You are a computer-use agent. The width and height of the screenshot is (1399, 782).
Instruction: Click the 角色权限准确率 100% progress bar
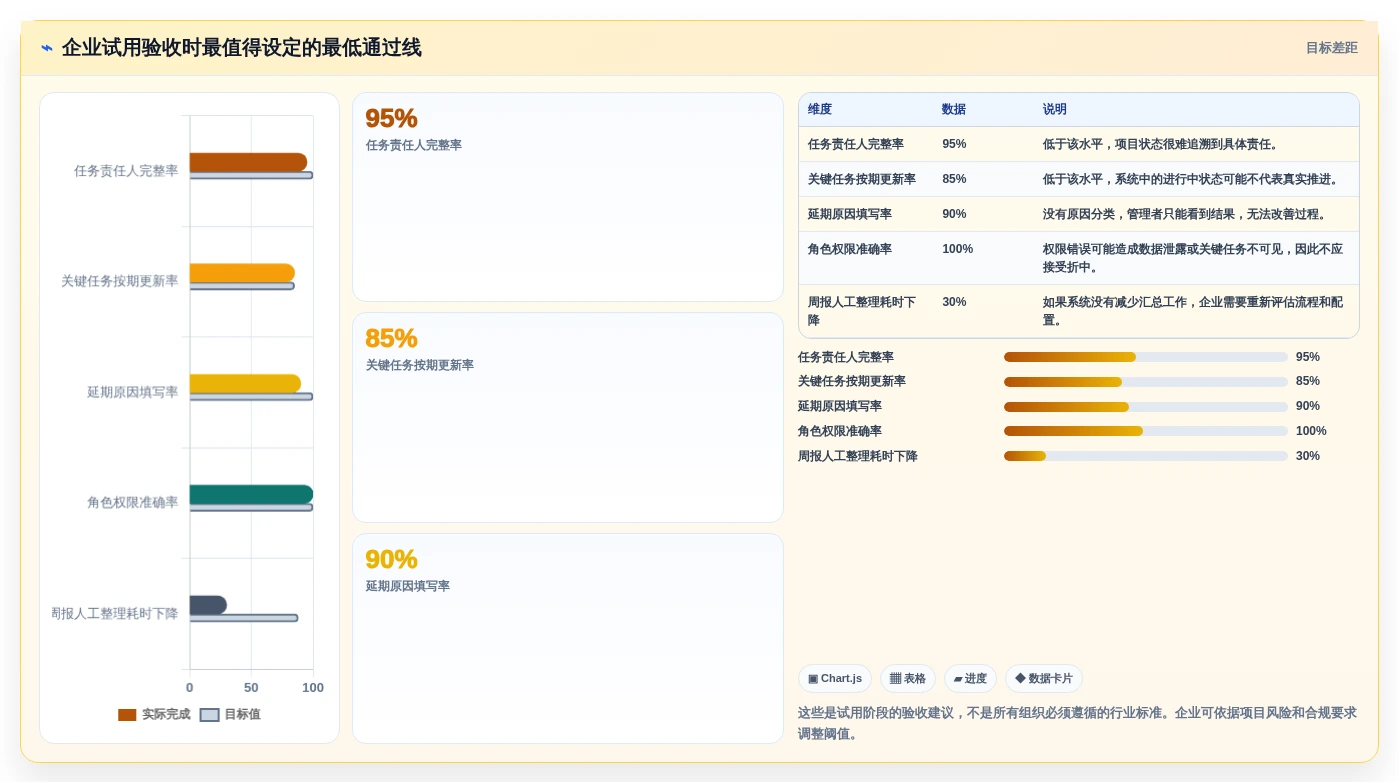pos(1146,431)
